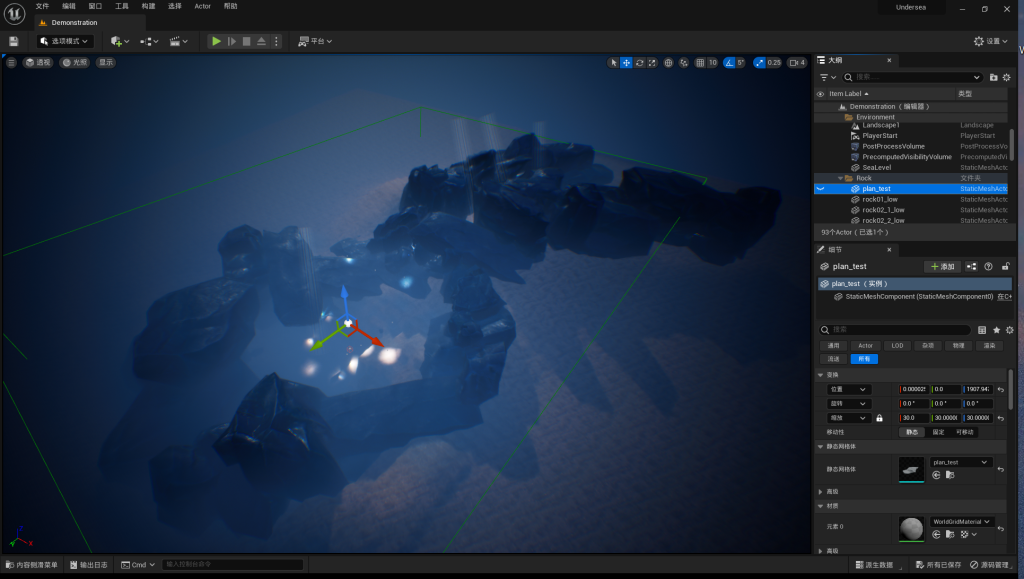The width and height of the screenshot is (1024, 579).
Task: Click the favorites star icon in Details
Action: point(996,329)
